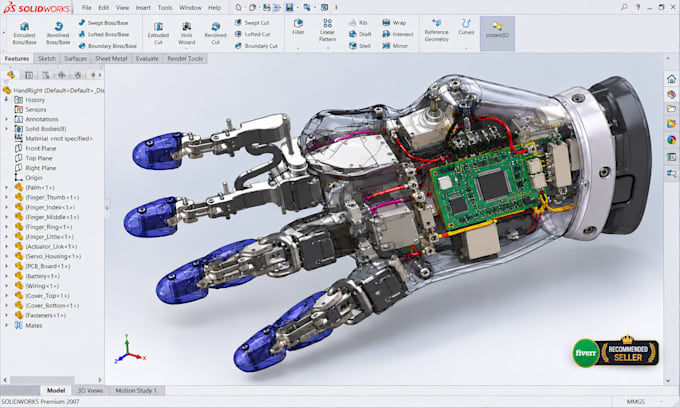Select the Front Plane item

pos(36,148)
